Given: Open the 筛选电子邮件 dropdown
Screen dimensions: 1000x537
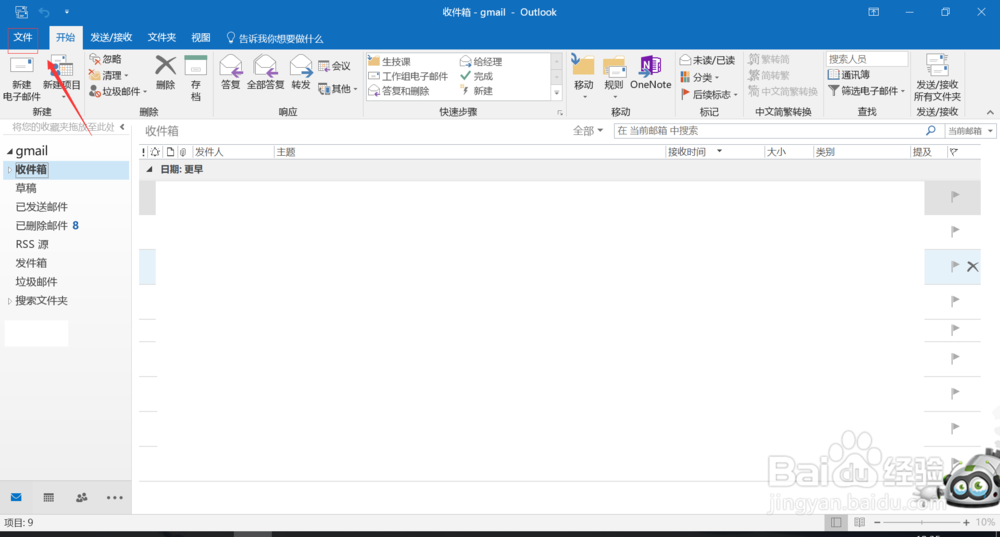Looking at the screenshot, I should 867,91.
